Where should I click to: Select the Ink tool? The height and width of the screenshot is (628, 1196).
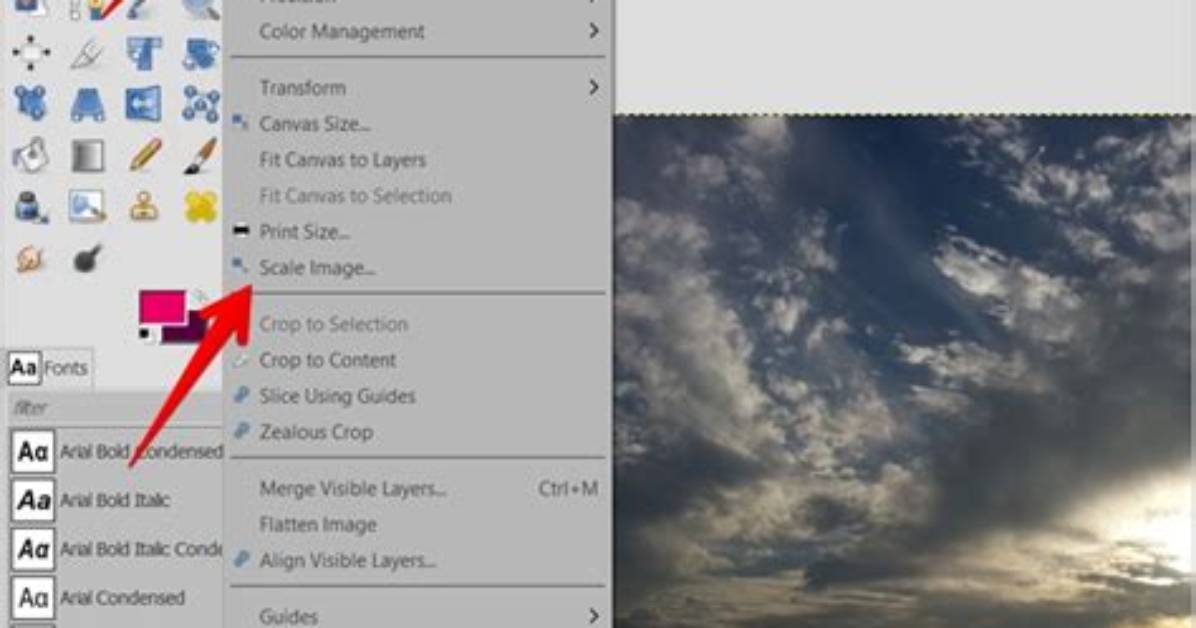(31, 207)
